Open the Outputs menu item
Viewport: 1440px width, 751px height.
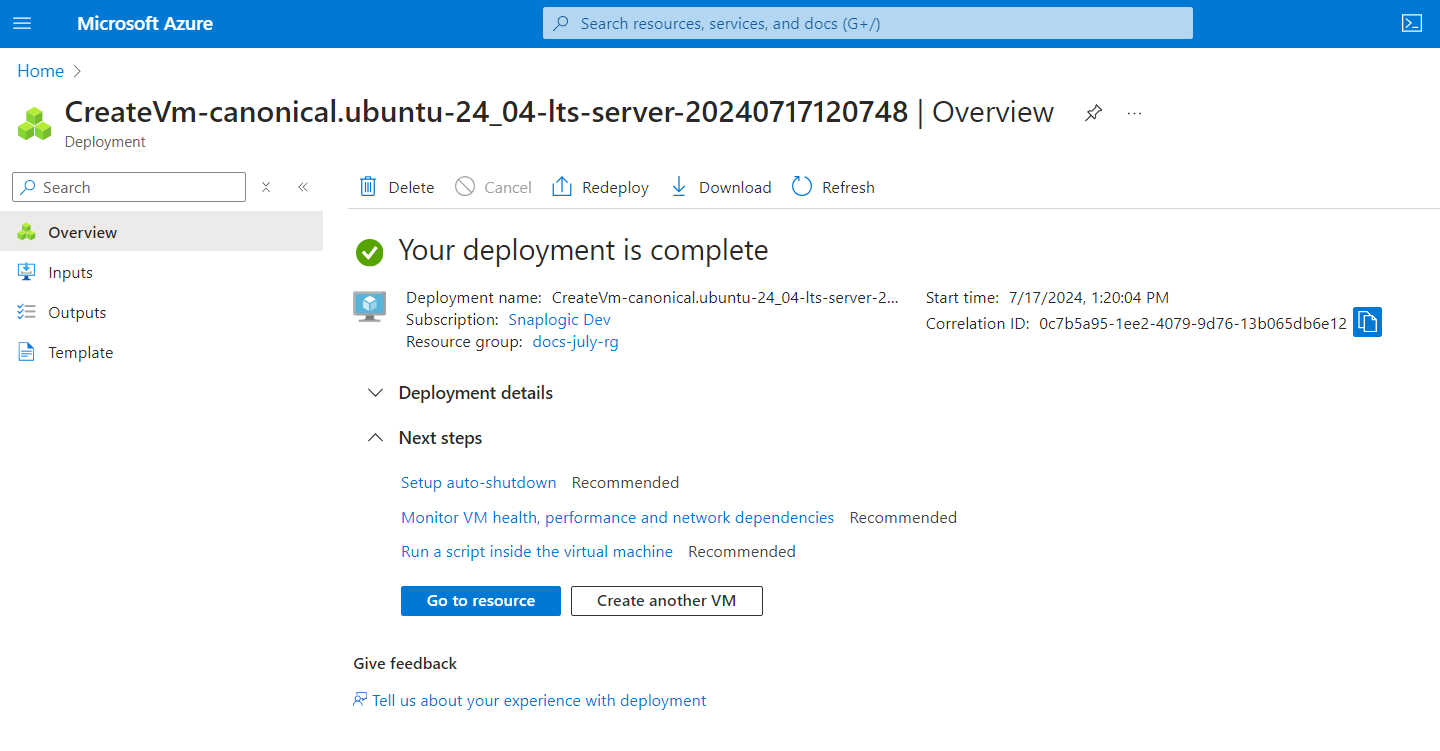pyautogui.click(x=77, y=312)
